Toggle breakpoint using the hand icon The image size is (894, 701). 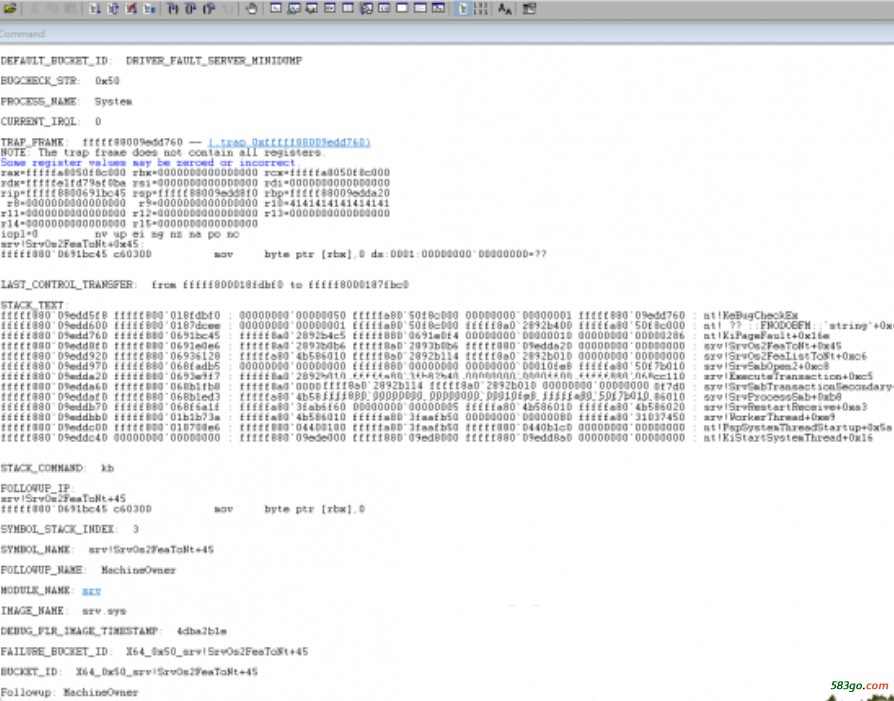pos(251,9)
